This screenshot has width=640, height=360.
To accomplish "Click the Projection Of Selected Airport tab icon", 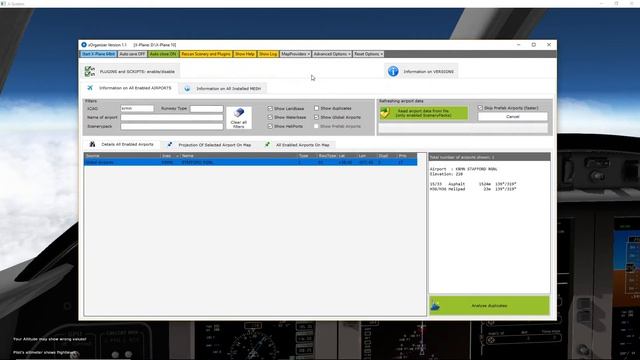I will point(170,144).
